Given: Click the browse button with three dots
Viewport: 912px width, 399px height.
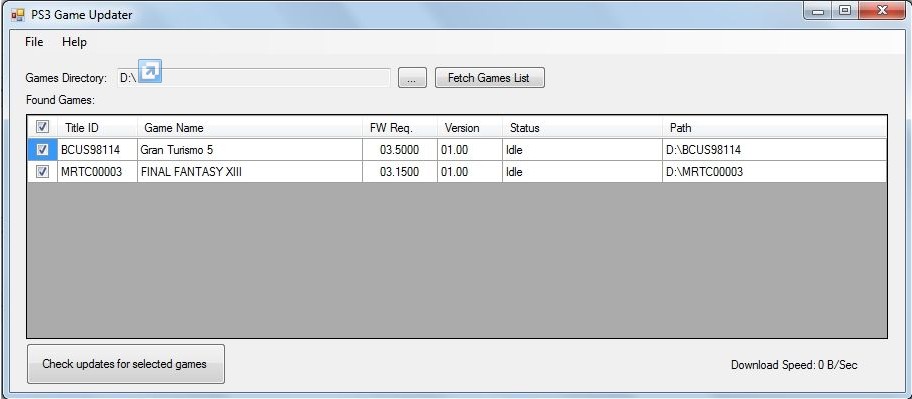Looking at the screenshot, I should pyautogui.click(x=412, y=78).
